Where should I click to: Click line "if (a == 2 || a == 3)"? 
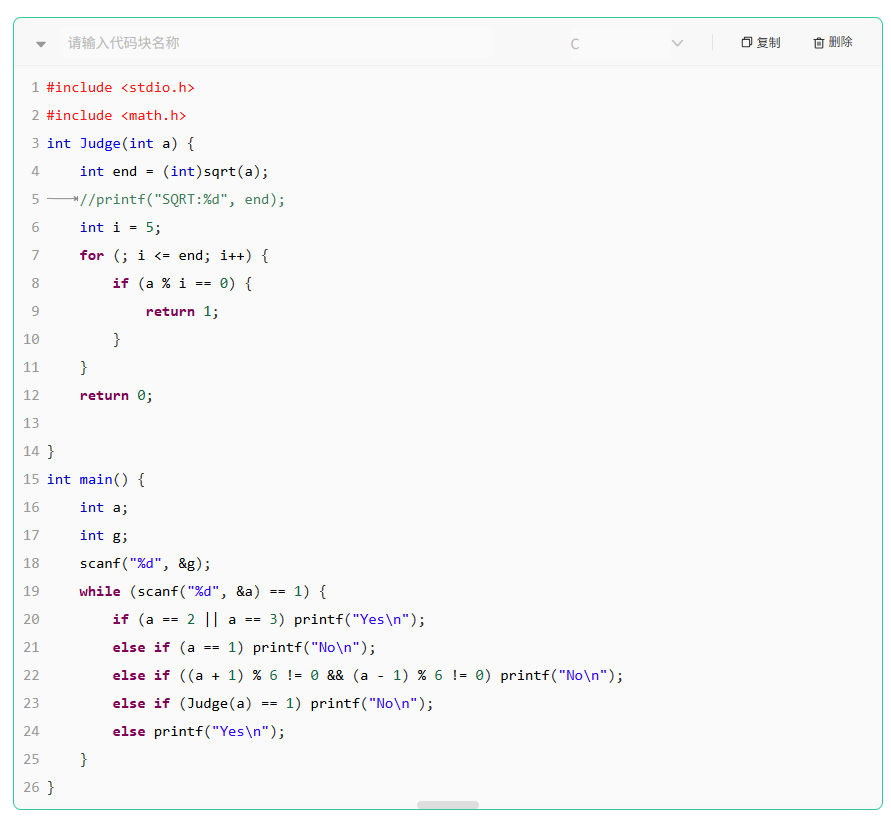pyautogui.click(x=269, y=619)
